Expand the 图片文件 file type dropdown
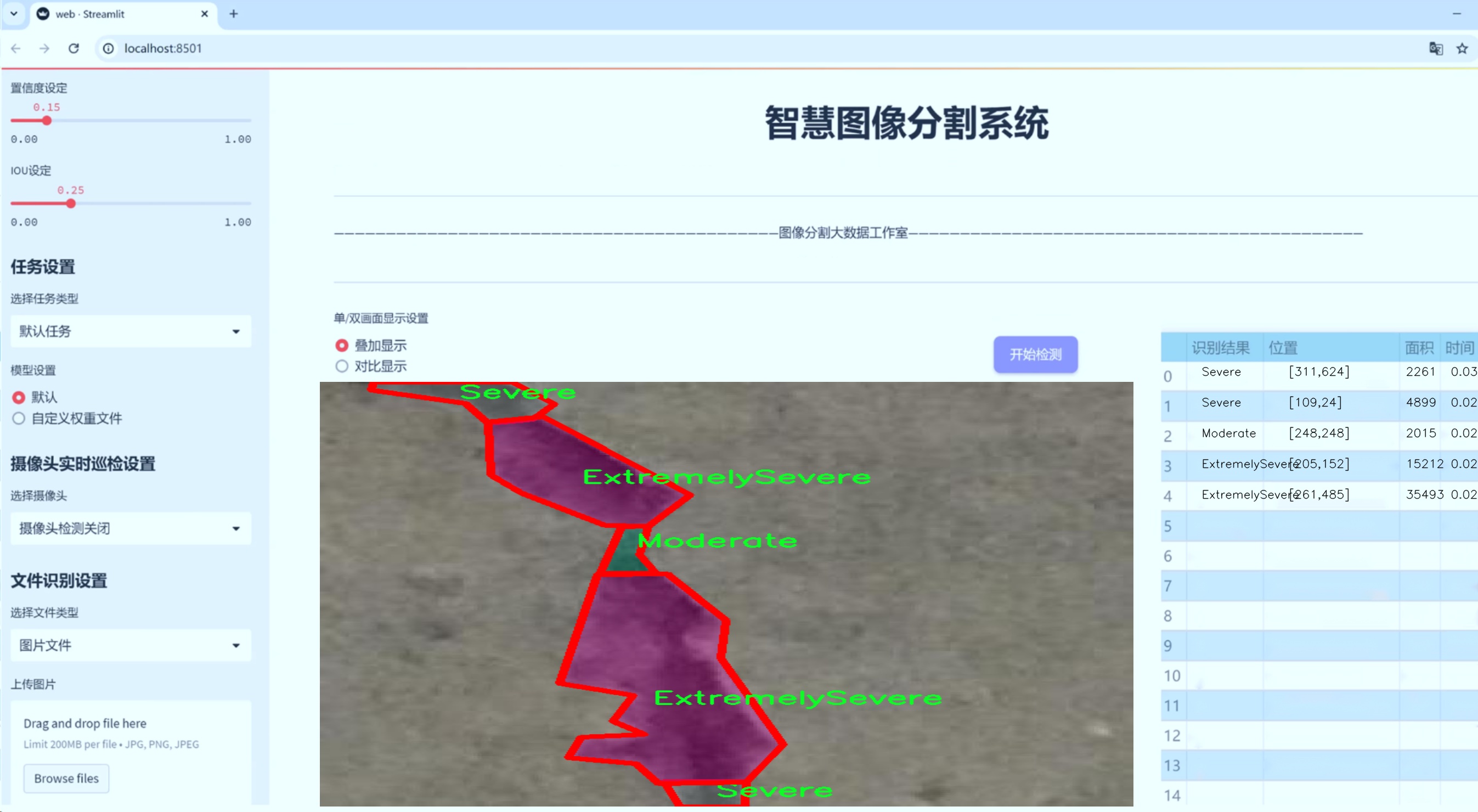The image size is (1478, 812). coord(131,645)
